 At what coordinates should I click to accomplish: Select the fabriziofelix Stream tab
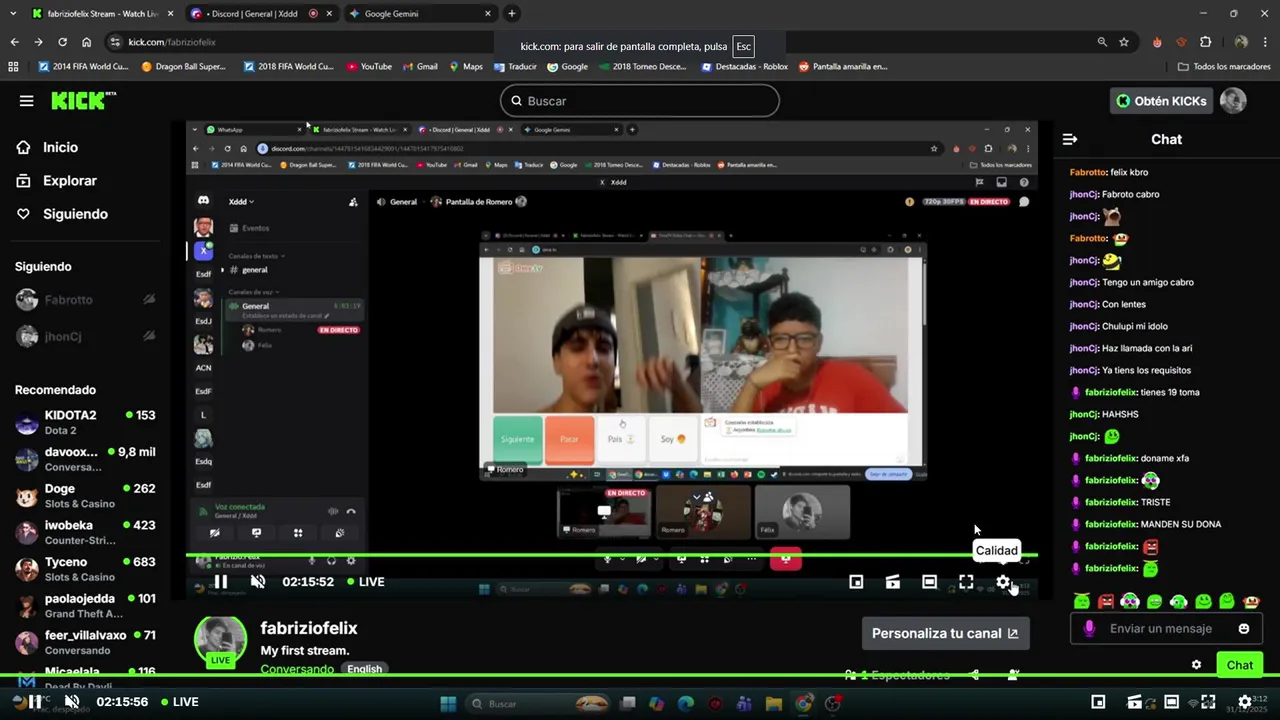click(x=103, y=14)
